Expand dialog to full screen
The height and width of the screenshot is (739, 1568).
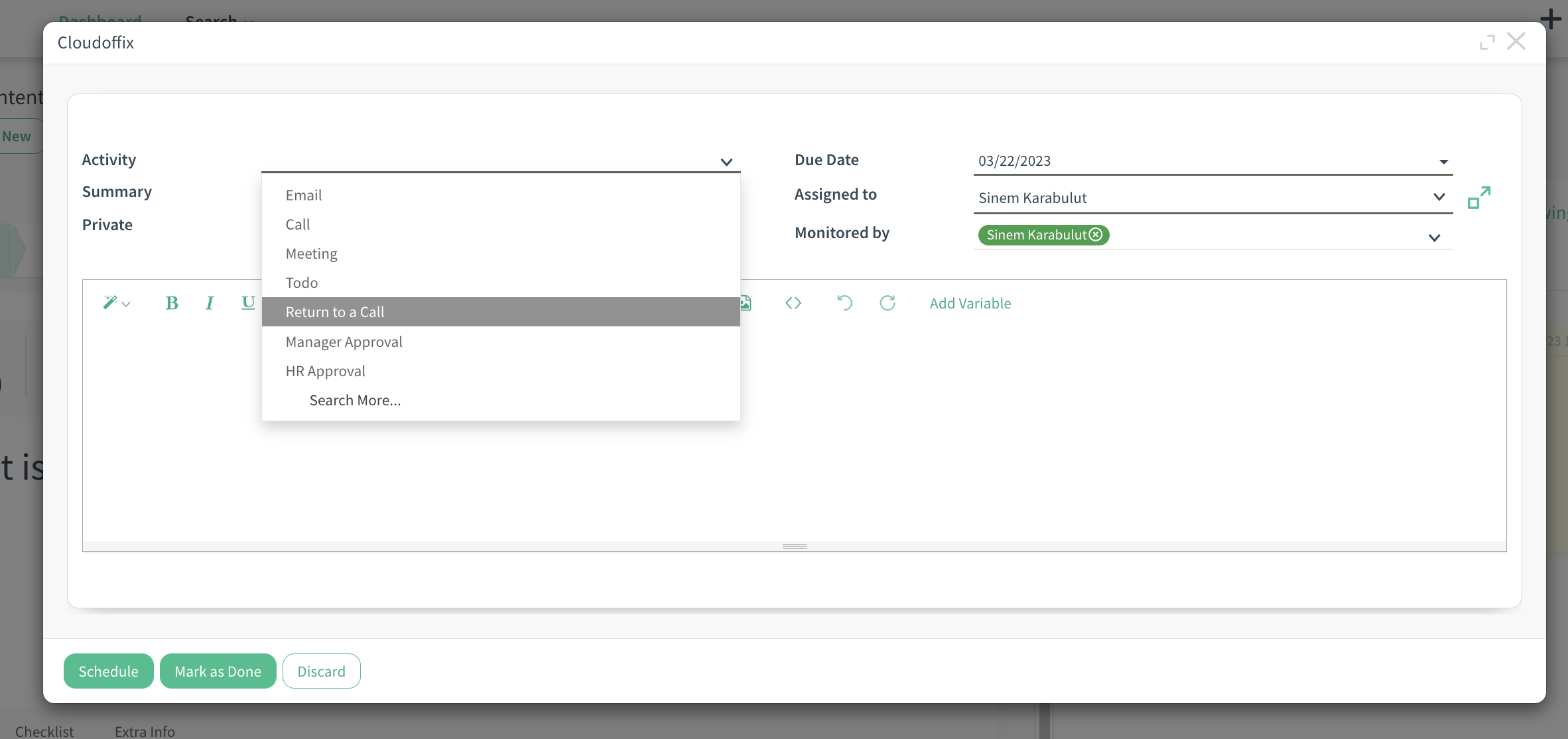tap(1487, 42)
